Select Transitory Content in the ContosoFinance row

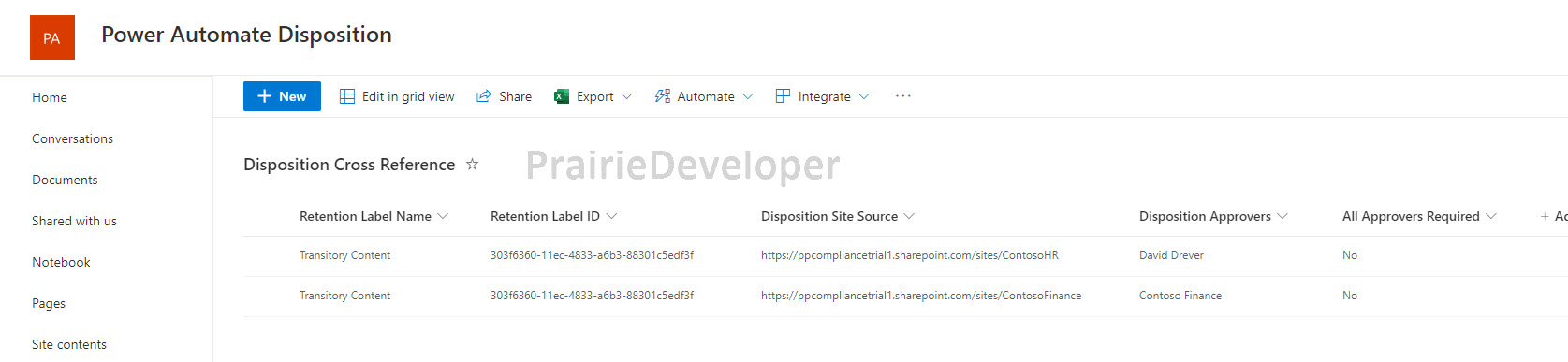click(345, 296)
